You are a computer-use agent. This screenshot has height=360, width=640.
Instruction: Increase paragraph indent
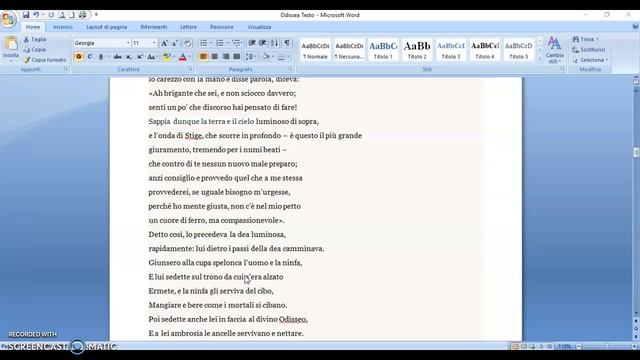point(263,43)
